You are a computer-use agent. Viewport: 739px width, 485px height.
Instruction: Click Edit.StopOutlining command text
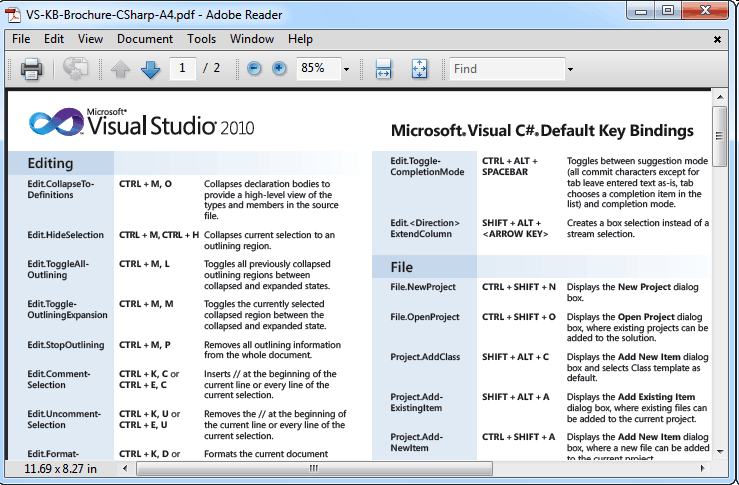(66, 345)
